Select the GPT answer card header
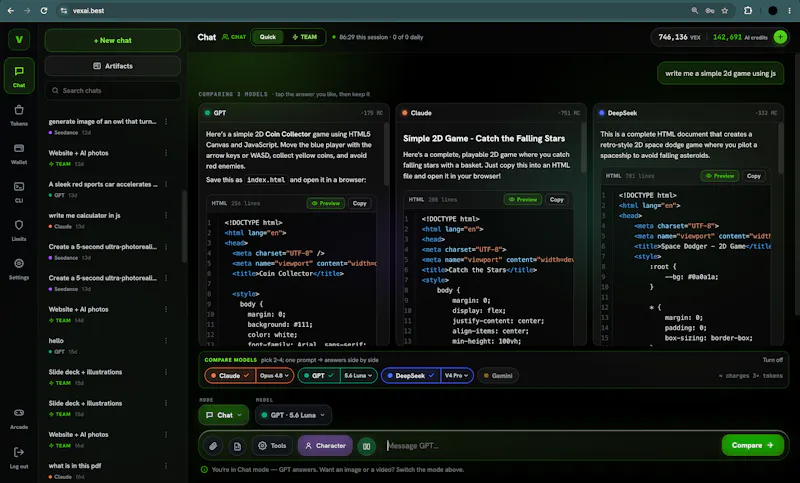The width and height of the screenshot is (800, 483). coord(294,113)
